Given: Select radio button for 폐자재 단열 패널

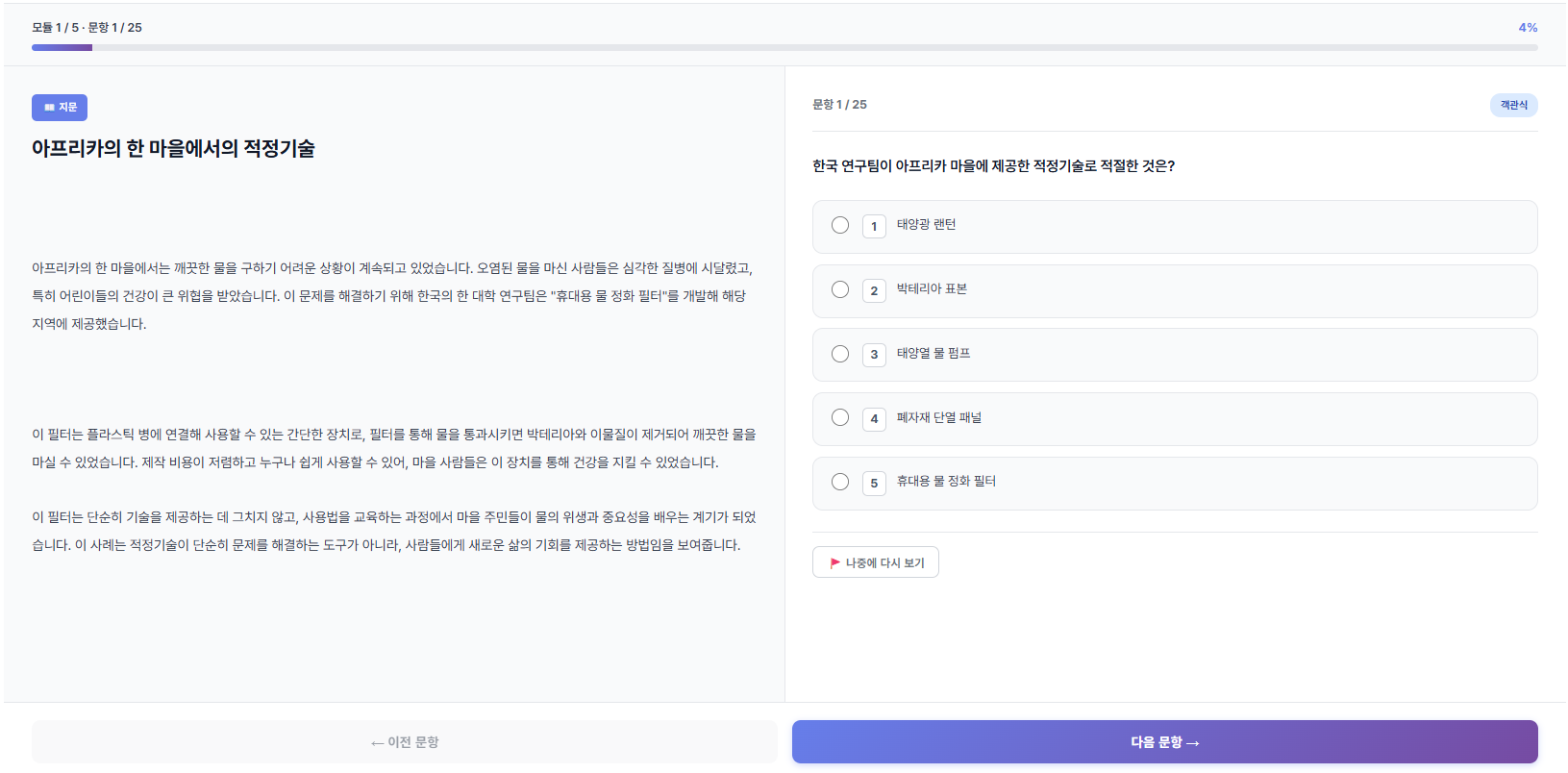Looking at the screenshot, I should coord(840,417).
